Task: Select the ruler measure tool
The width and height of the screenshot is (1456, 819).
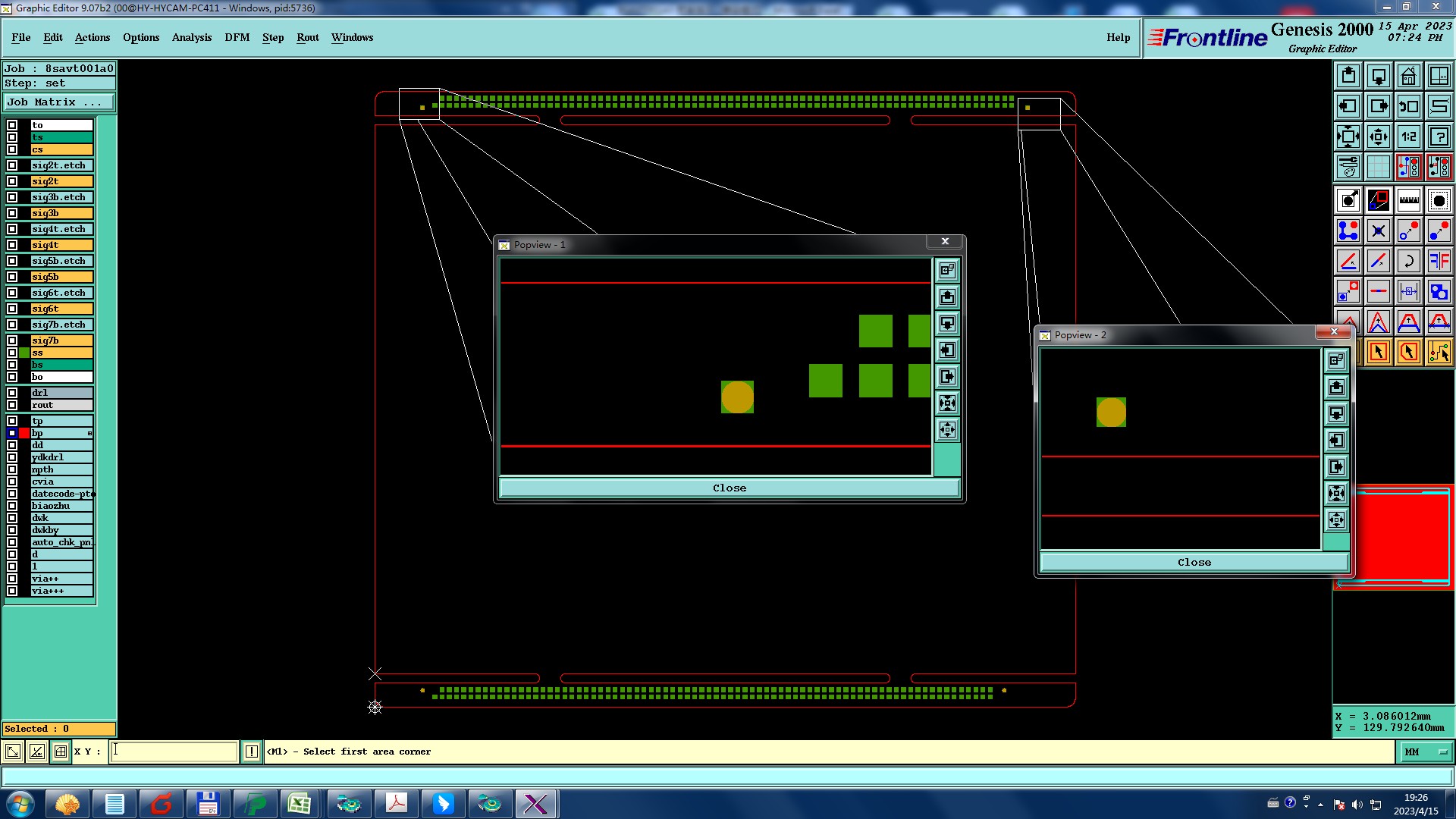Action: (x=1408, y=200)
